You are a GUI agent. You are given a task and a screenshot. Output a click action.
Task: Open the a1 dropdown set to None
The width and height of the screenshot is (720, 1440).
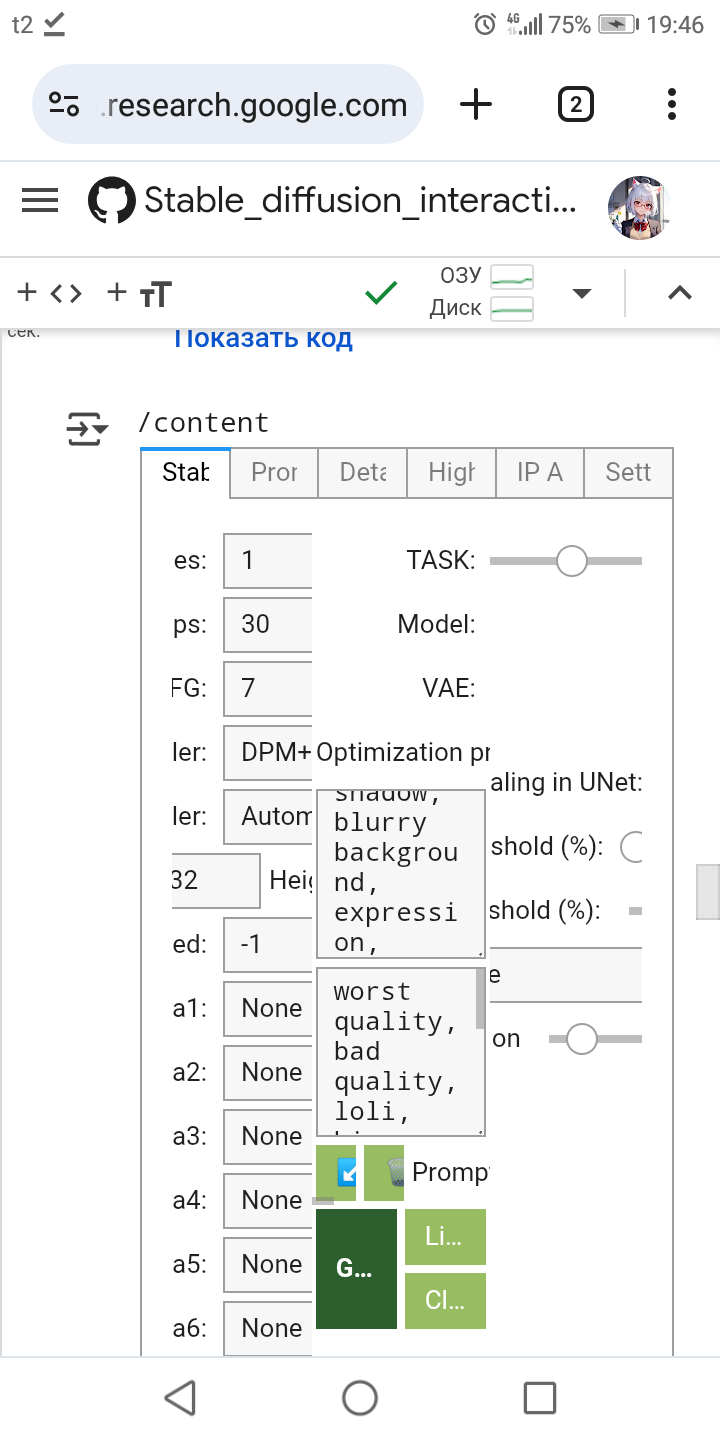(268, 1008)
